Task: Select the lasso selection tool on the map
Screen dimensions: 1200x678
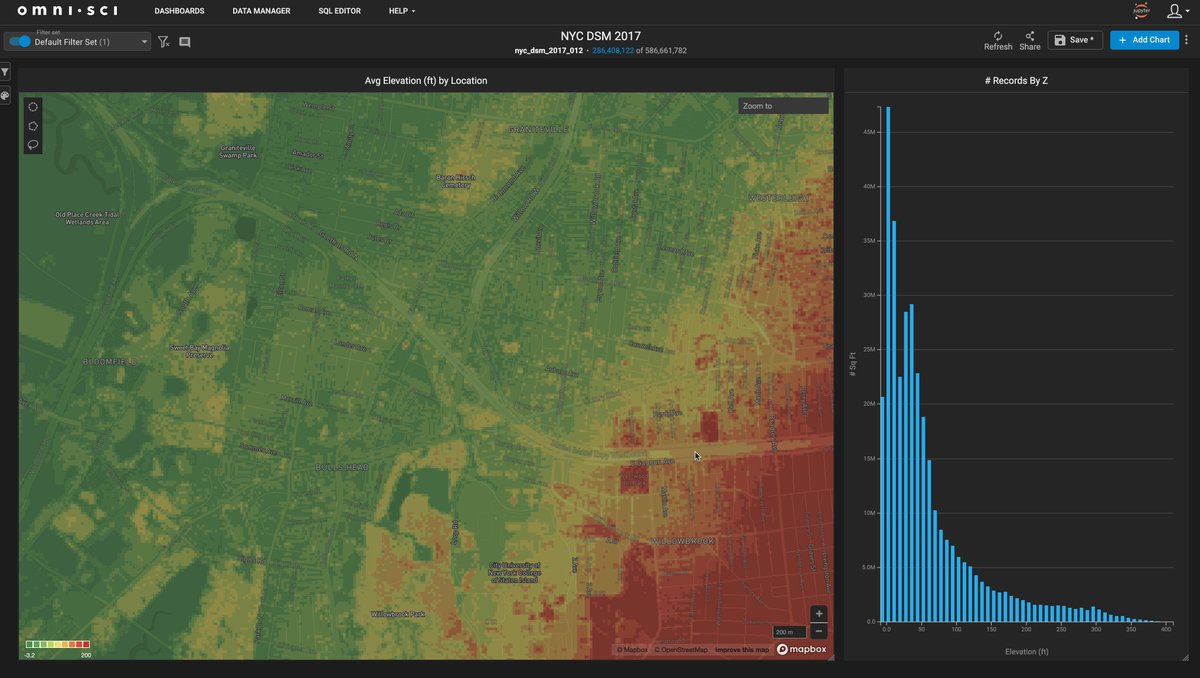Action: coord(33,145)
